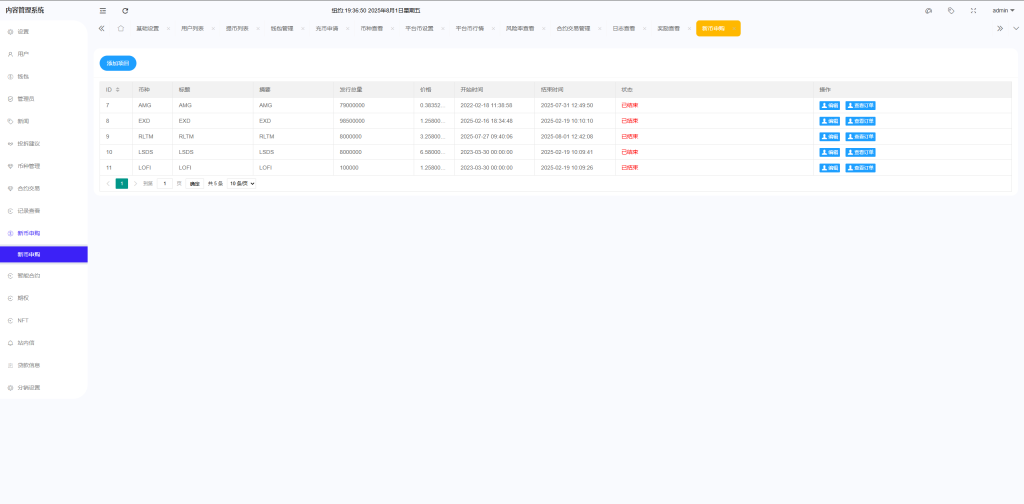Click the theme palette icon in header
The height and width of the screenshot is (504, 1024).
tap(928, 10)
